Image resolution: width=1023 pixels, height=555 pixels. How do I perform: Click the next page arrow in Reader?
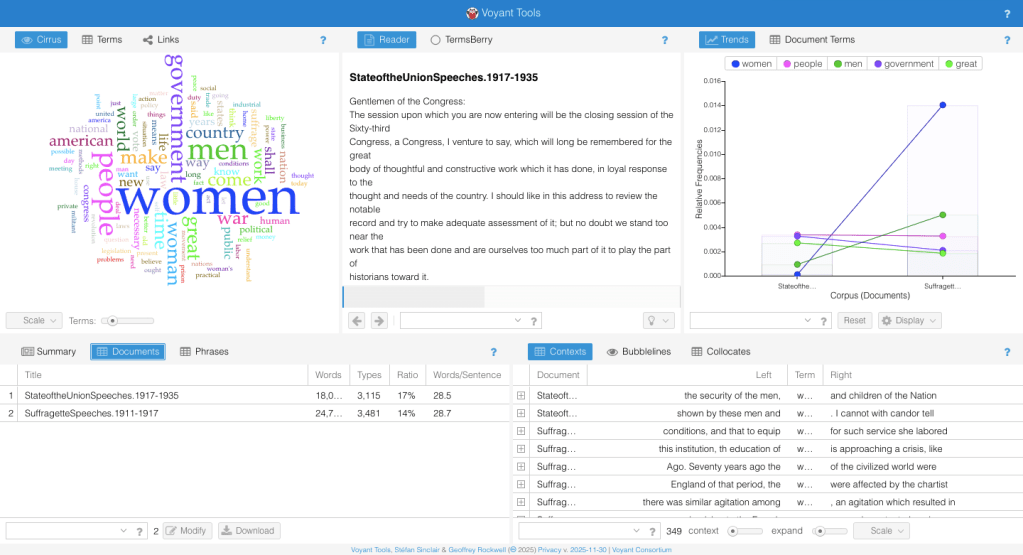point(379,321)
